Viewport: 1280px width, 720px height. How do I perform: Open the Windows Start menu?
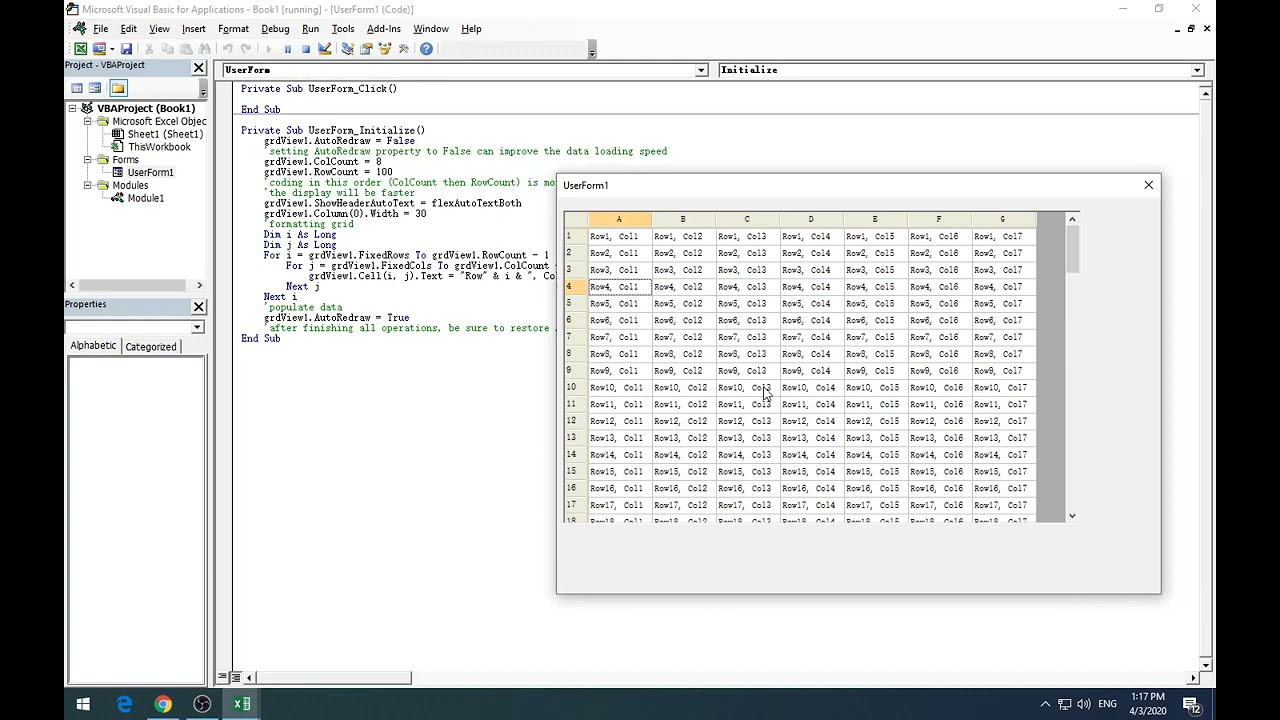coord(83,704)
